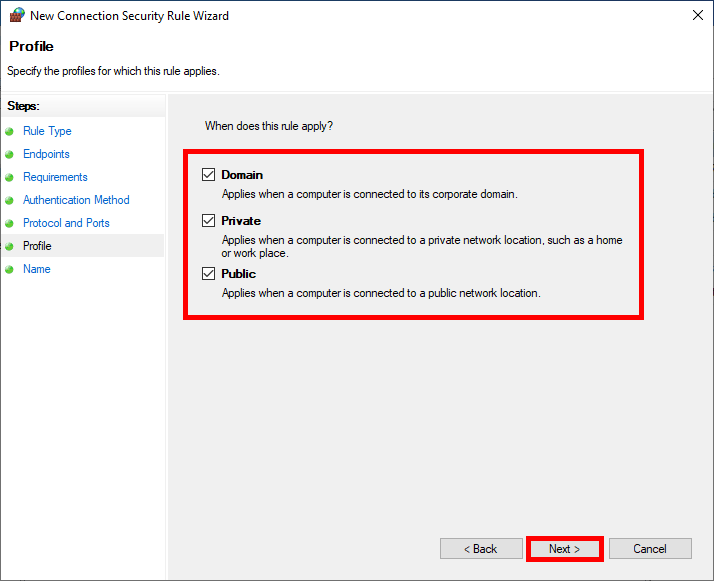This screenshot has height=581, width=714.
Task: Click the firewall wizard icon in title bar
Action: (x=17, y=16)
